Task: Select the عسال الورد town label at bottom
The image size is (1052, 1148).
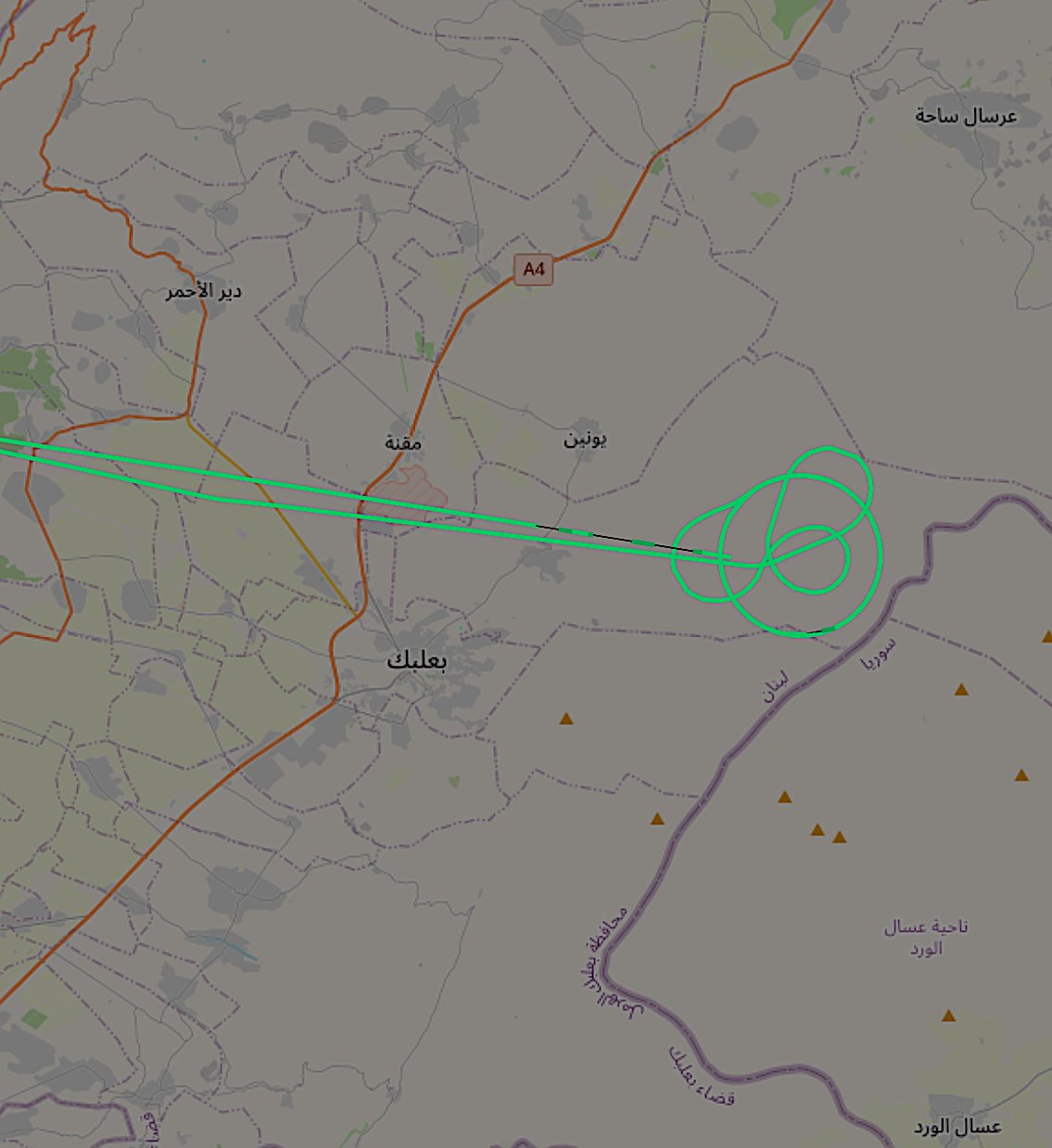Action: [x=957, y=1127]
